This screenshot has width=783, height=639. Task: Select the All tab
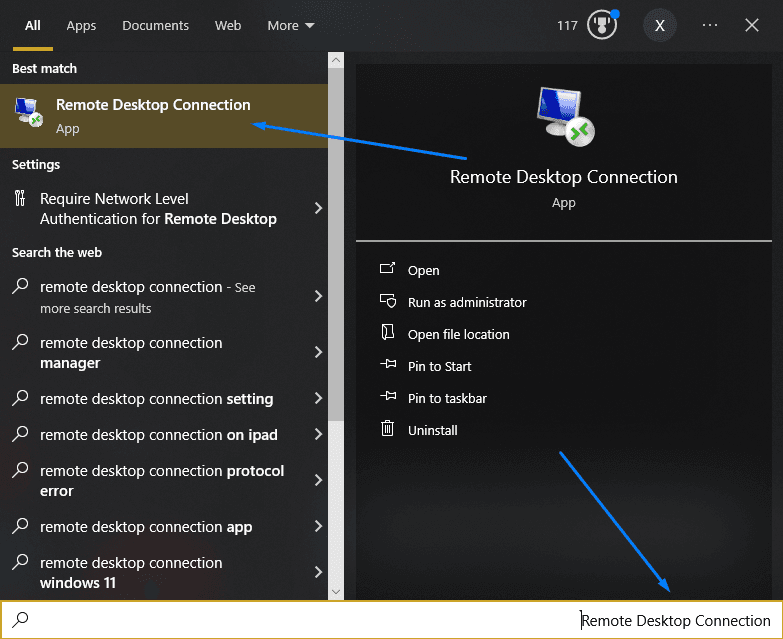[x=33, y=25]
